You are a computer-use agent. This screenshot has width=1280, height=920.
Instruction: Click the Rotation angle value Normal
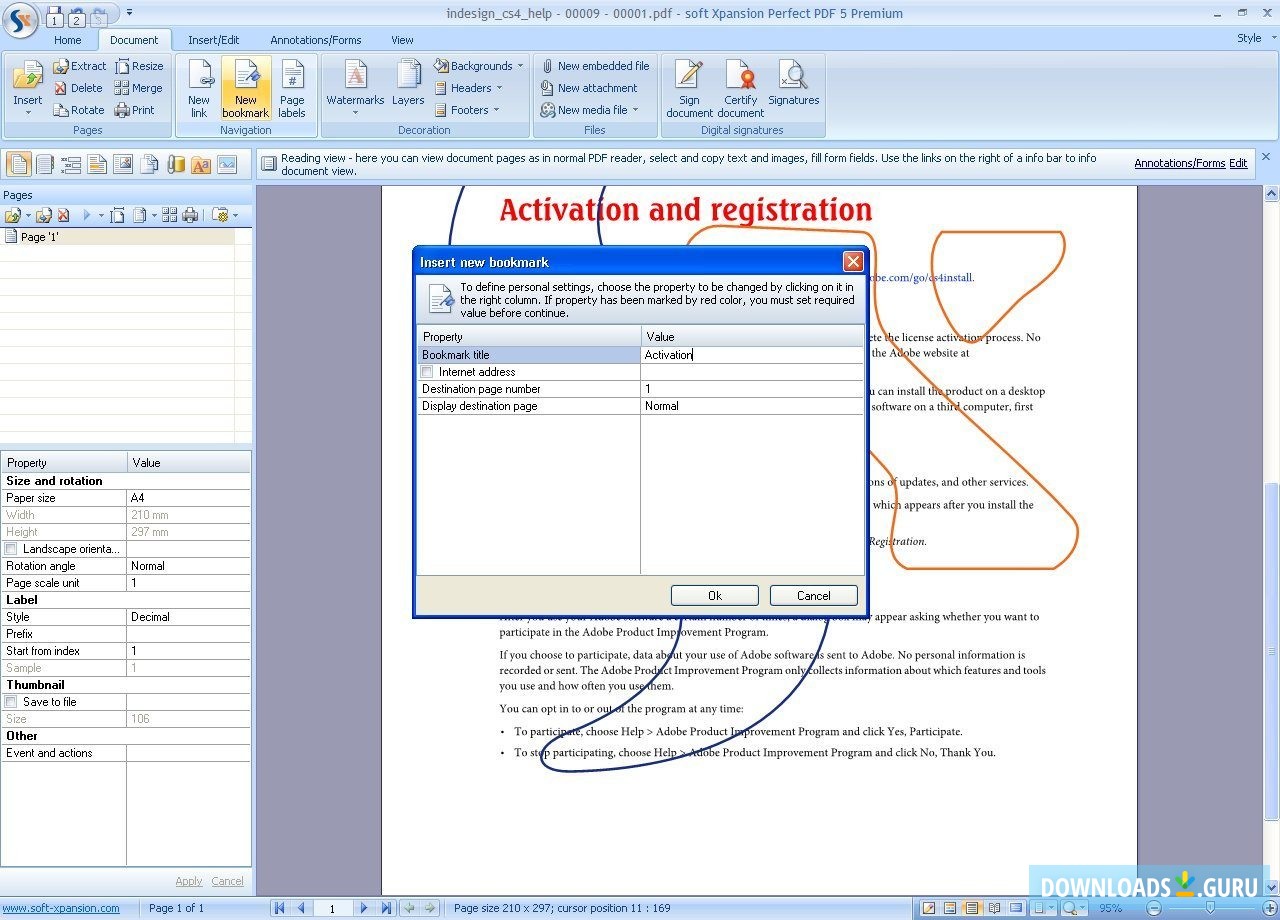click(189, 566)
